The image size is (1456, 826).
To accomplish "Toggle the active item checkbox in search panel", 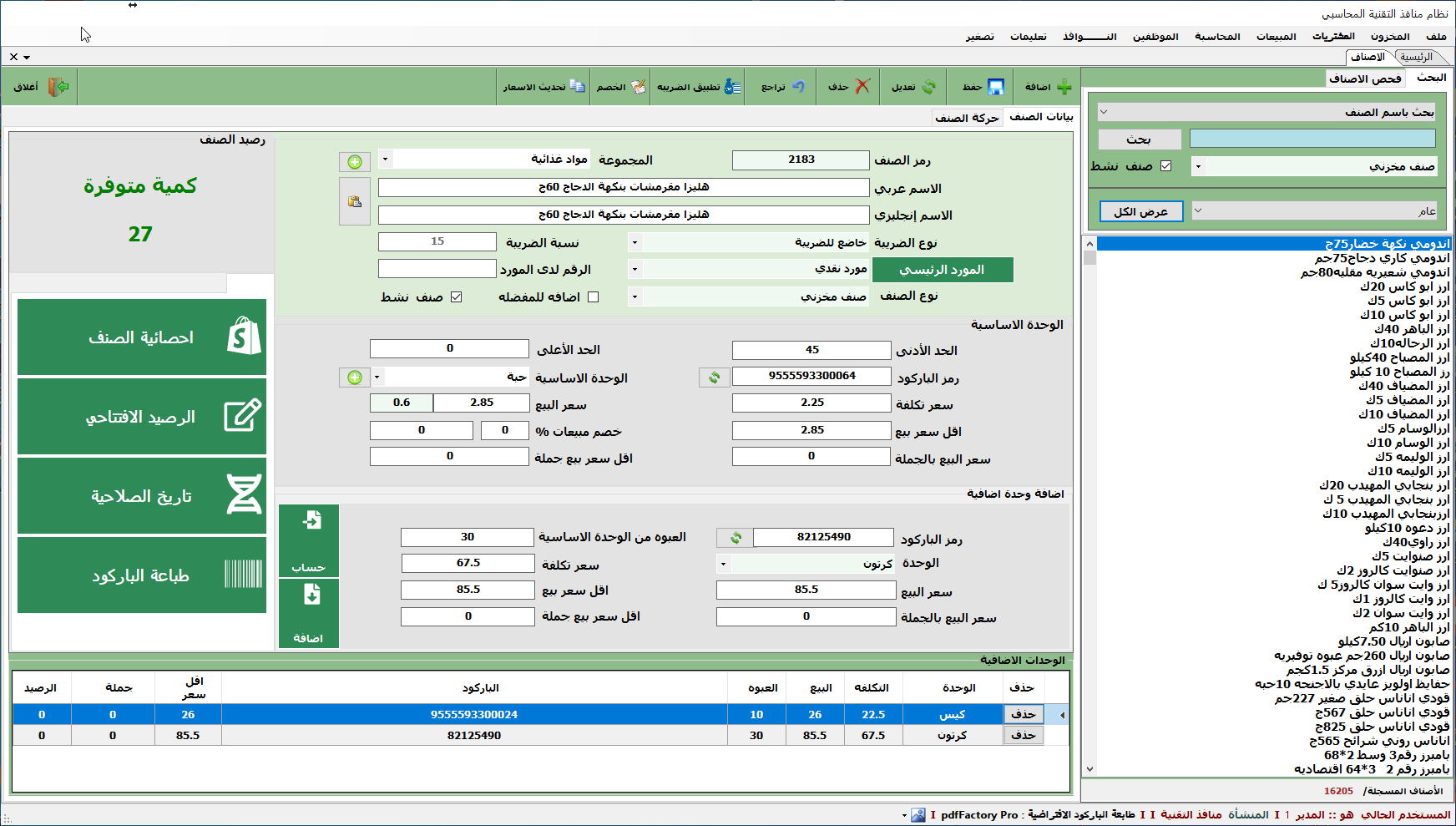I will tap(1165, 166).
